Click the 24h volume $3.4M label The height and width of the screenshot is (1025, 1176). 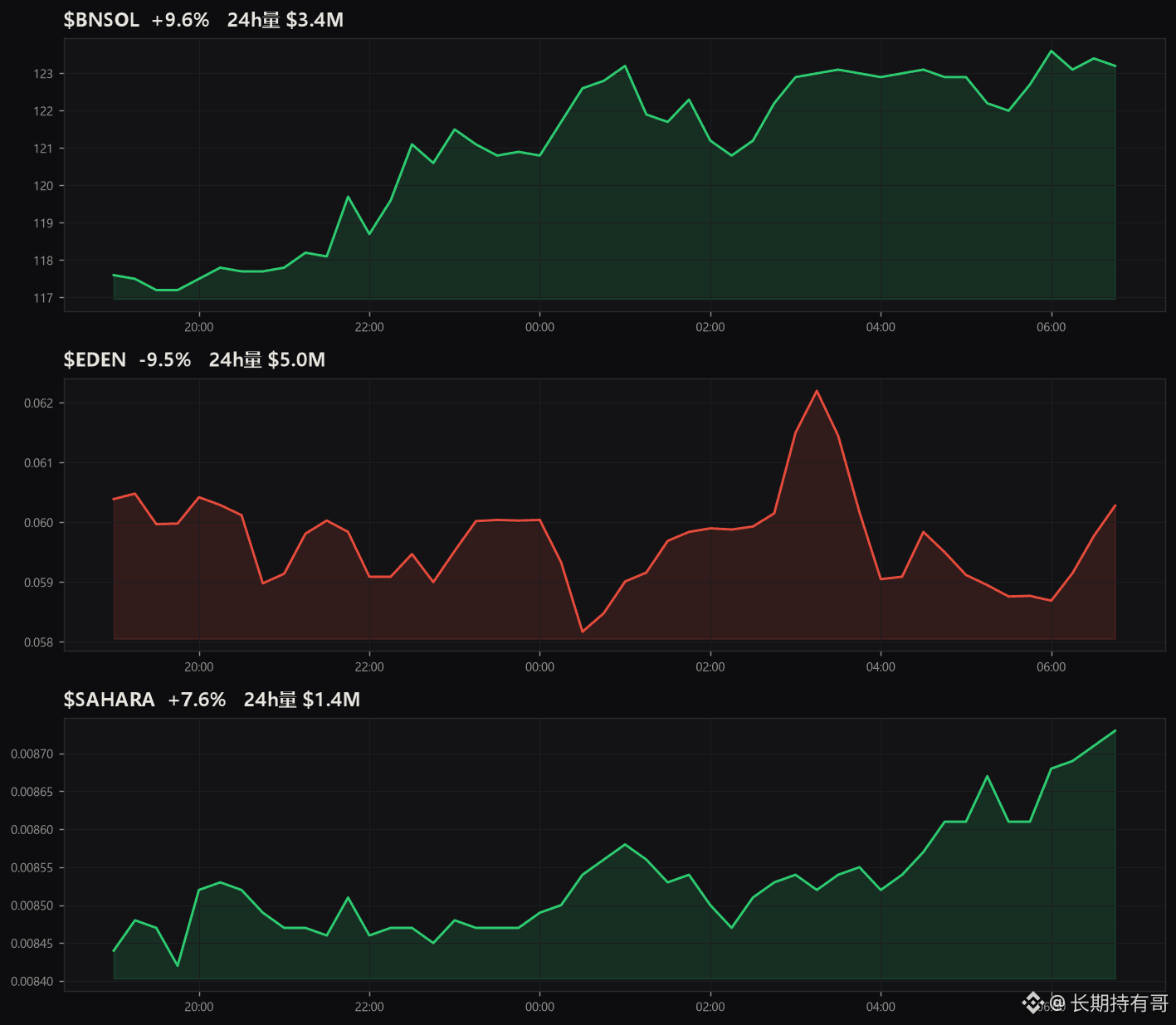pyautogui.click(x=285, y=20)
